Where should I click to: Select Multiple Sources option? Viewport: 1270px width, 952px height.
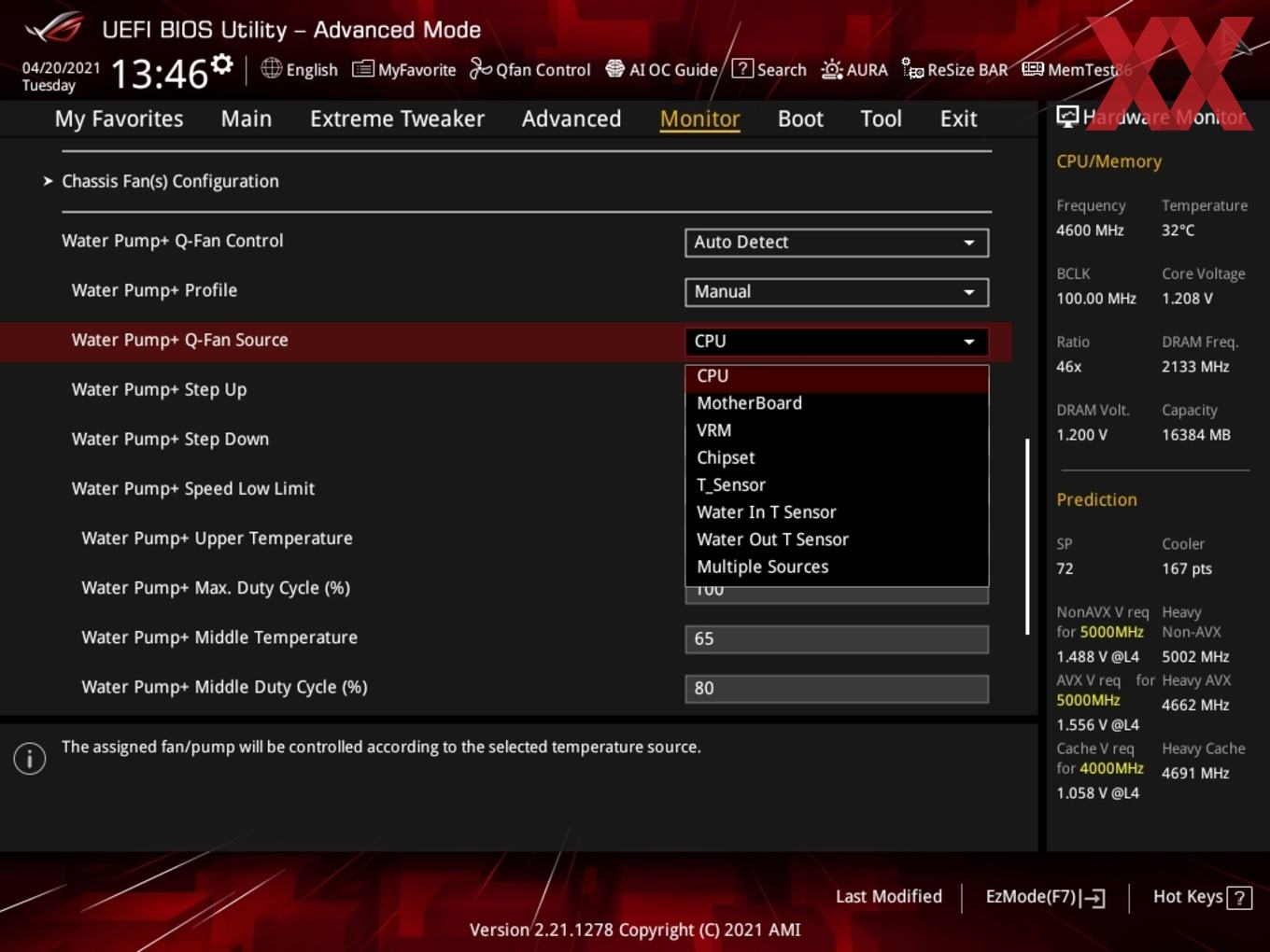(x=837, y=567)
